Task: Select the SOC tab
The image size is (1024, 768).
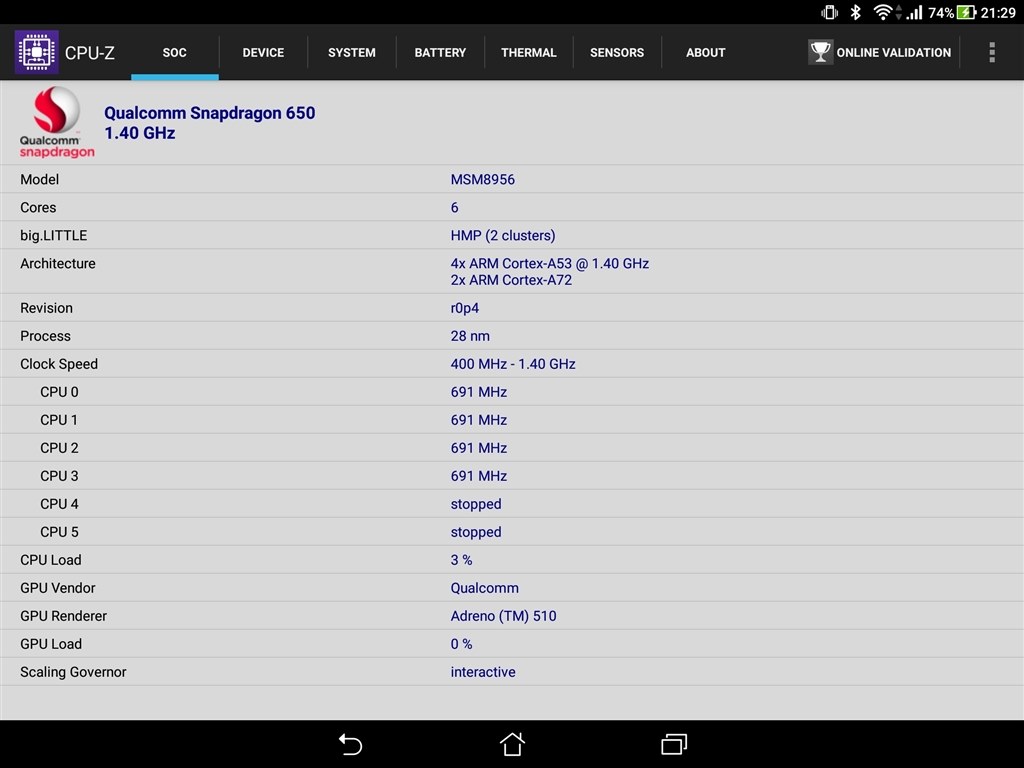Action: point(174,52)
